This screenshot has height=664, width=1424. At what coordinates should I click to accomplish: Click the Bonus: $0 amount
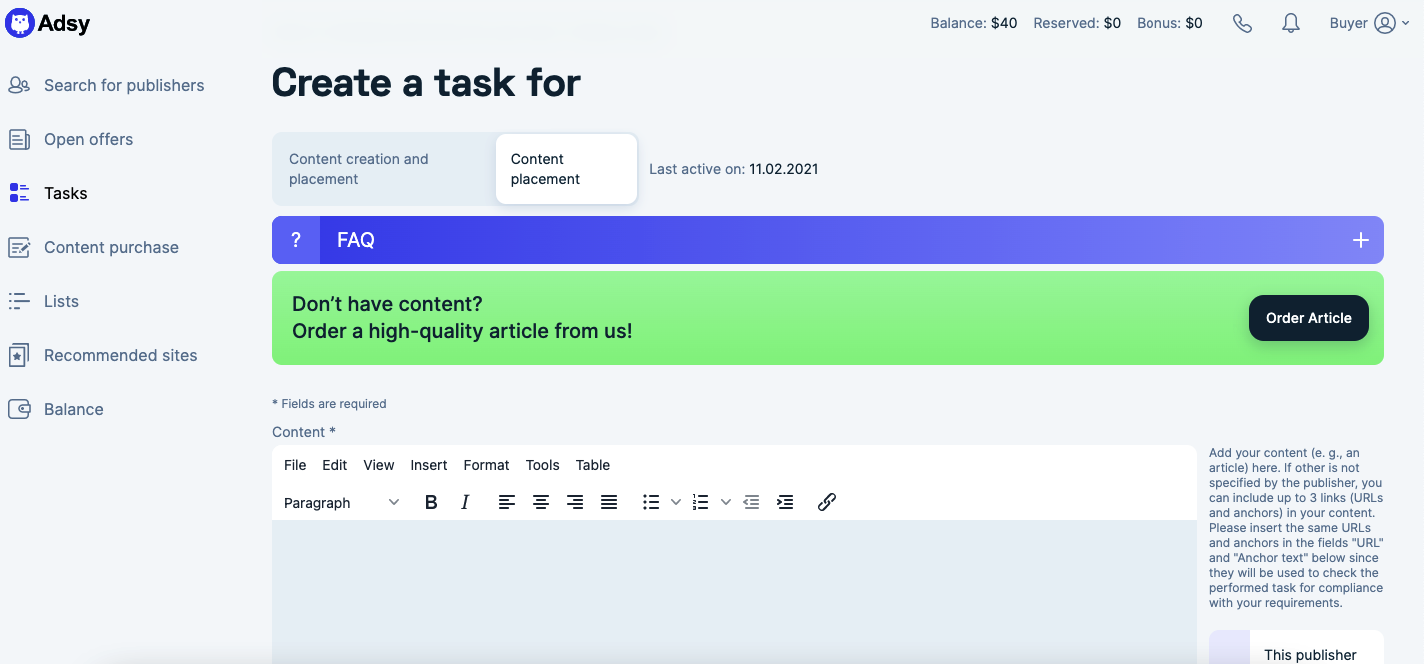pos(1170,23)
